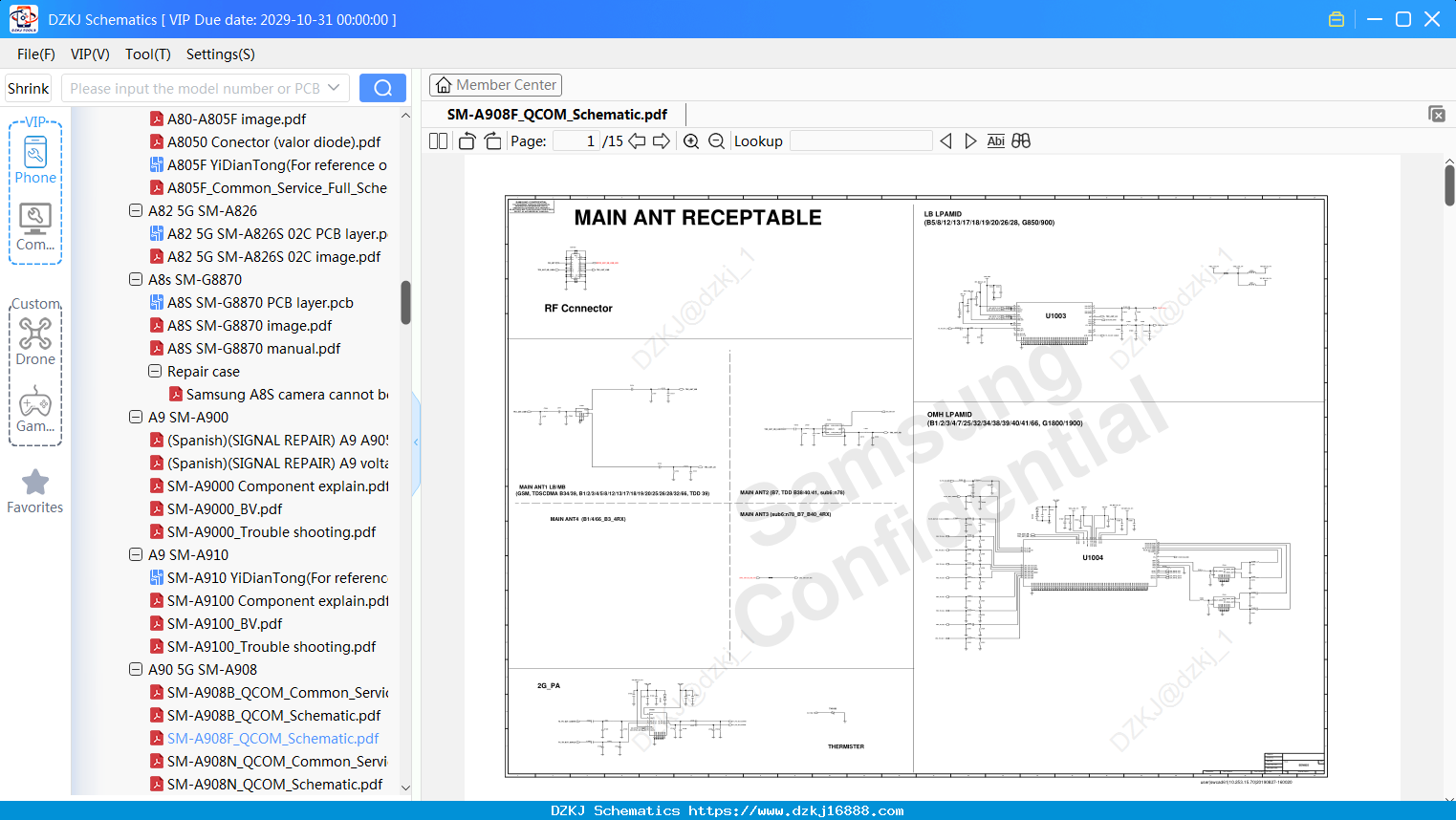
Task: Select the SM-A908F_QCOM_Schematic.pdf tab
Action: 557,115
